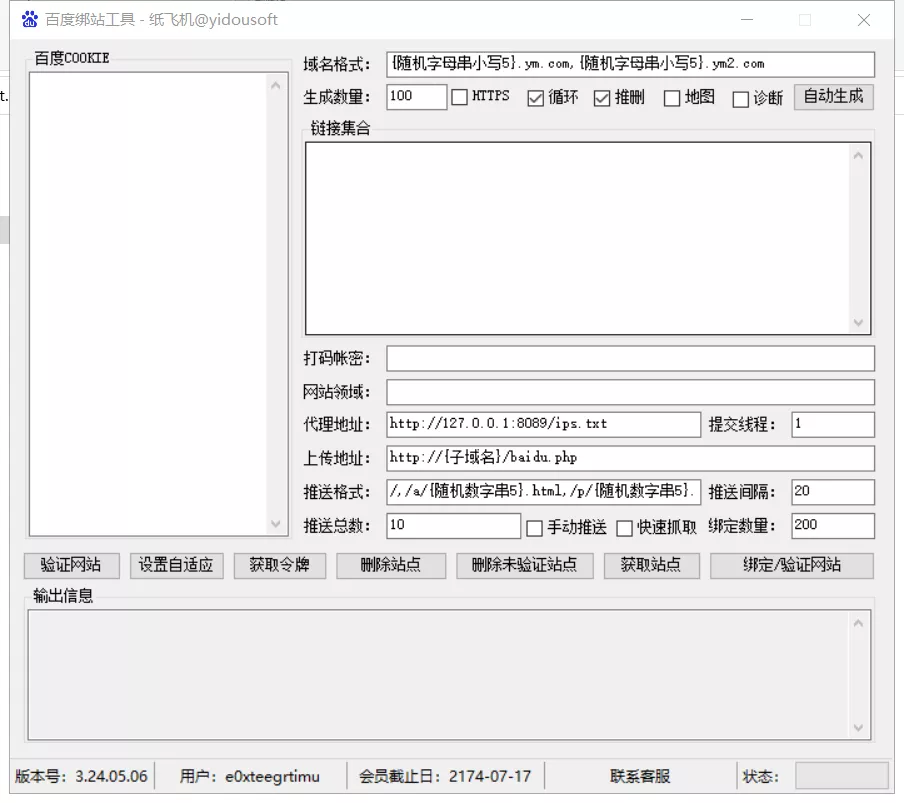904x803 pixels.
Task: Focus the 打码帐密 input field
Action: pos(630,359)
